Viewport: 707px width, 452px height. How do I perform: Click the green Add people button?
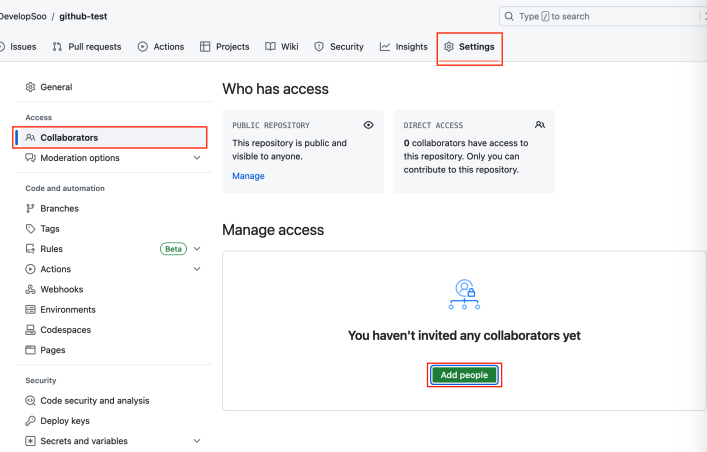coord(464,375)
